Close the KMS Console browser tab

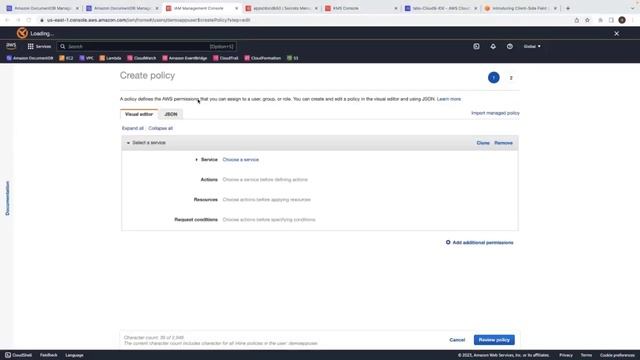tap(396, 8)
